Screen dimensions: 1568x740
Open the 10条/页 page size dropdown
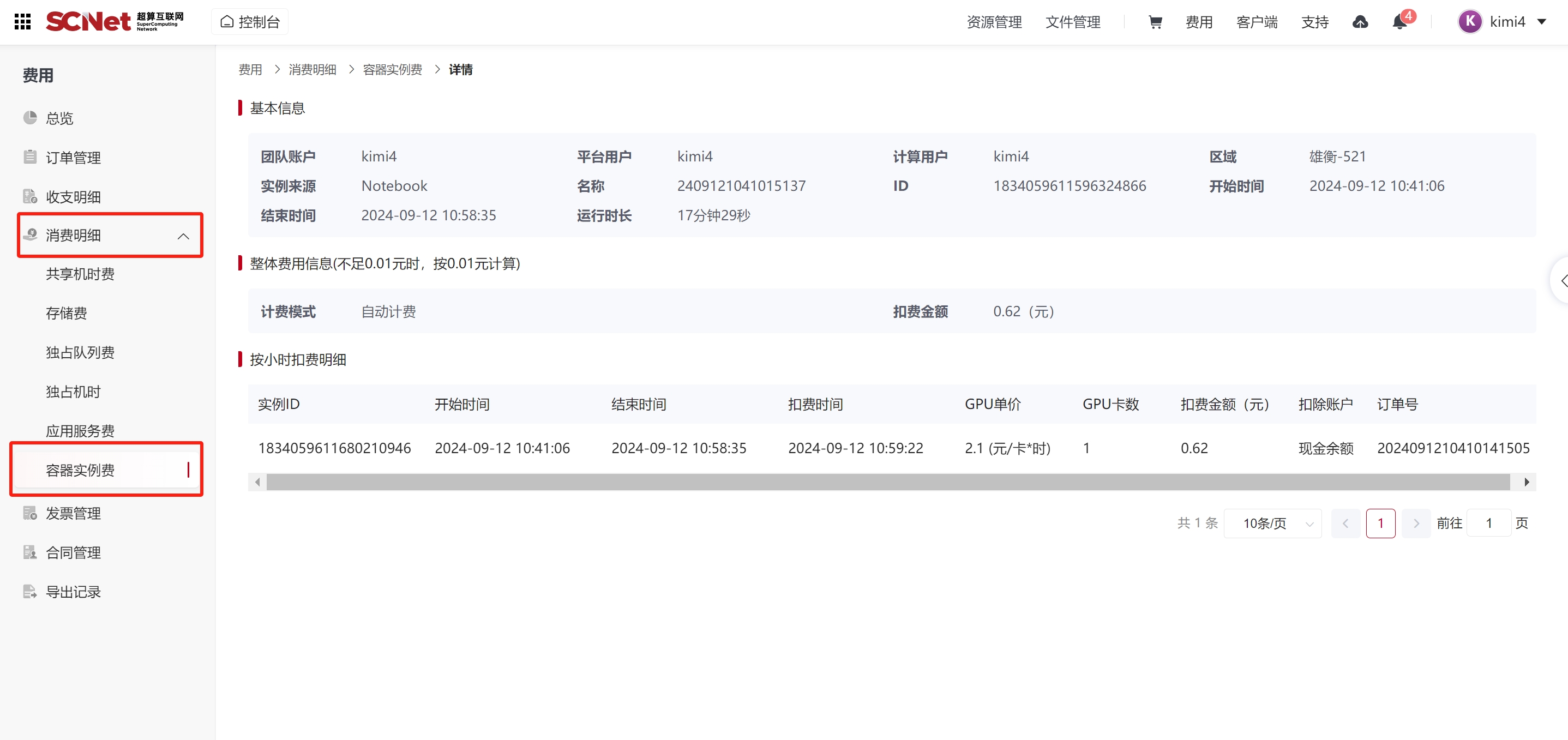tap(1272, 523)
